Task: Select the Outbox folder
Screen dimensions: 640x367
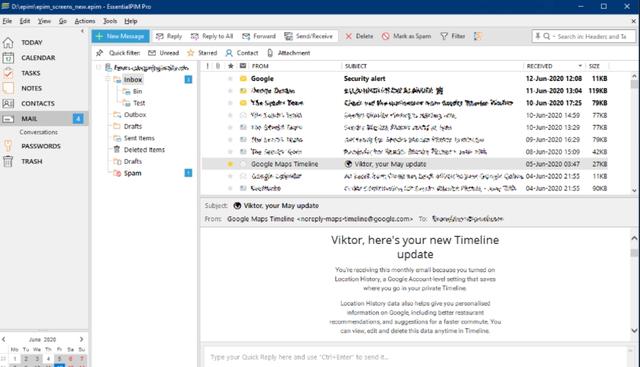Action: pos(135,115)
